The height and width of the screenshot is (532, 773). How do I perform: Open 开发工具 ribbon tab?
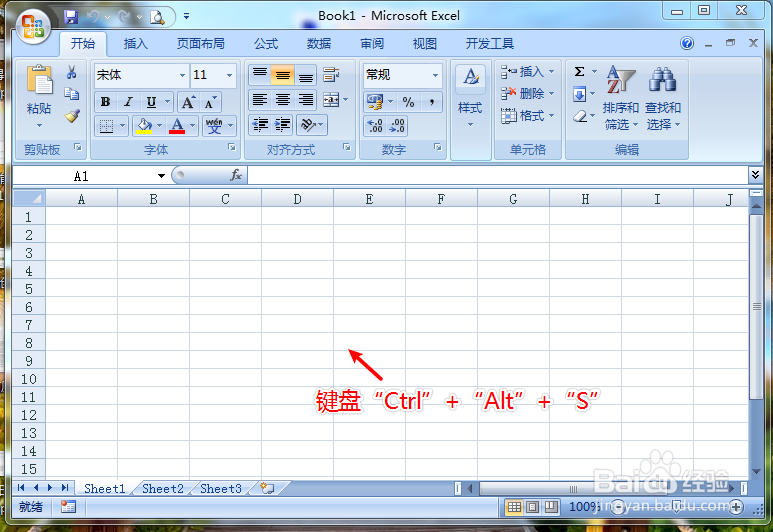tap(490, 44)
